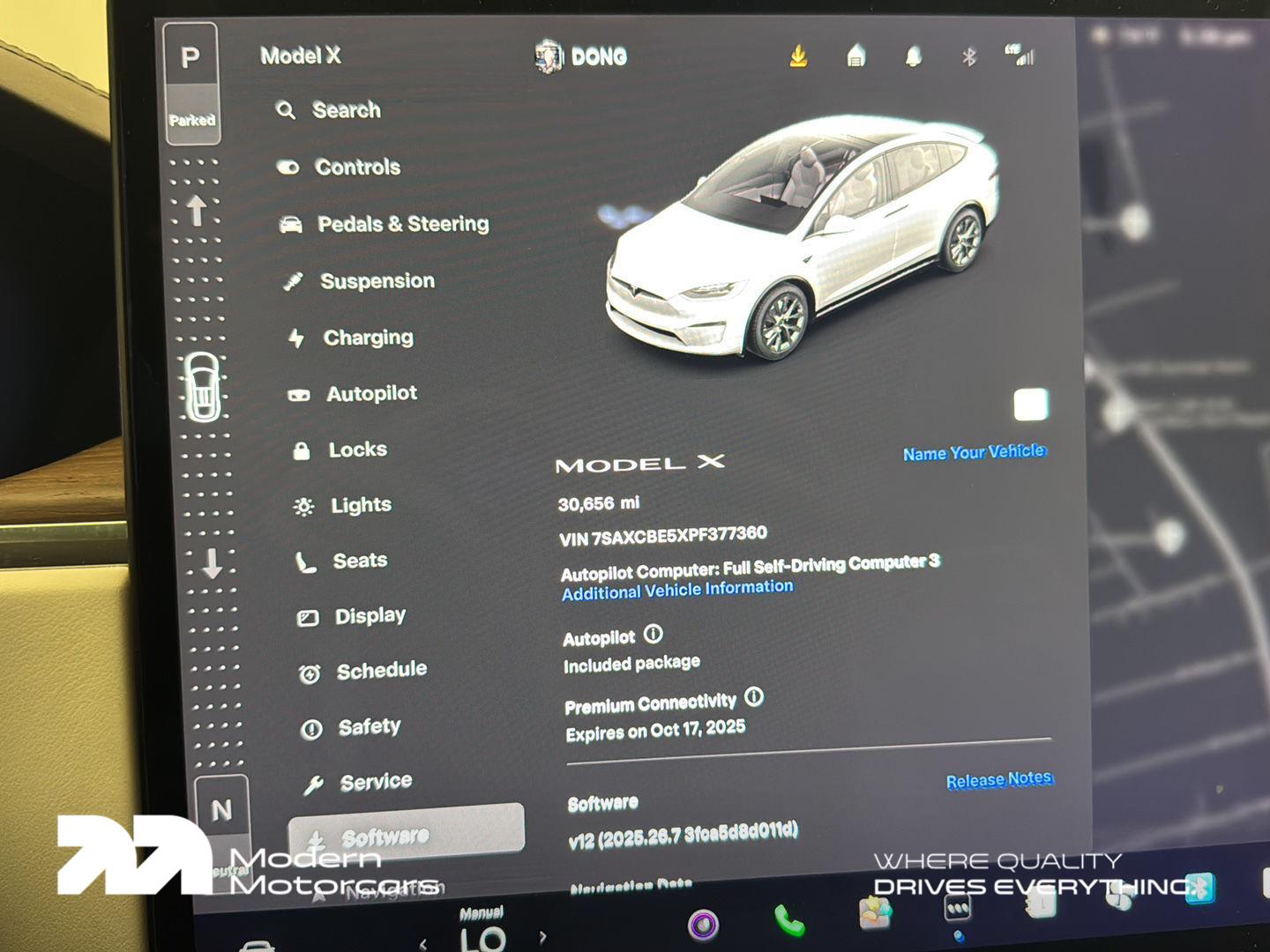Click the Display screen icon

click(x=308, y=619)
